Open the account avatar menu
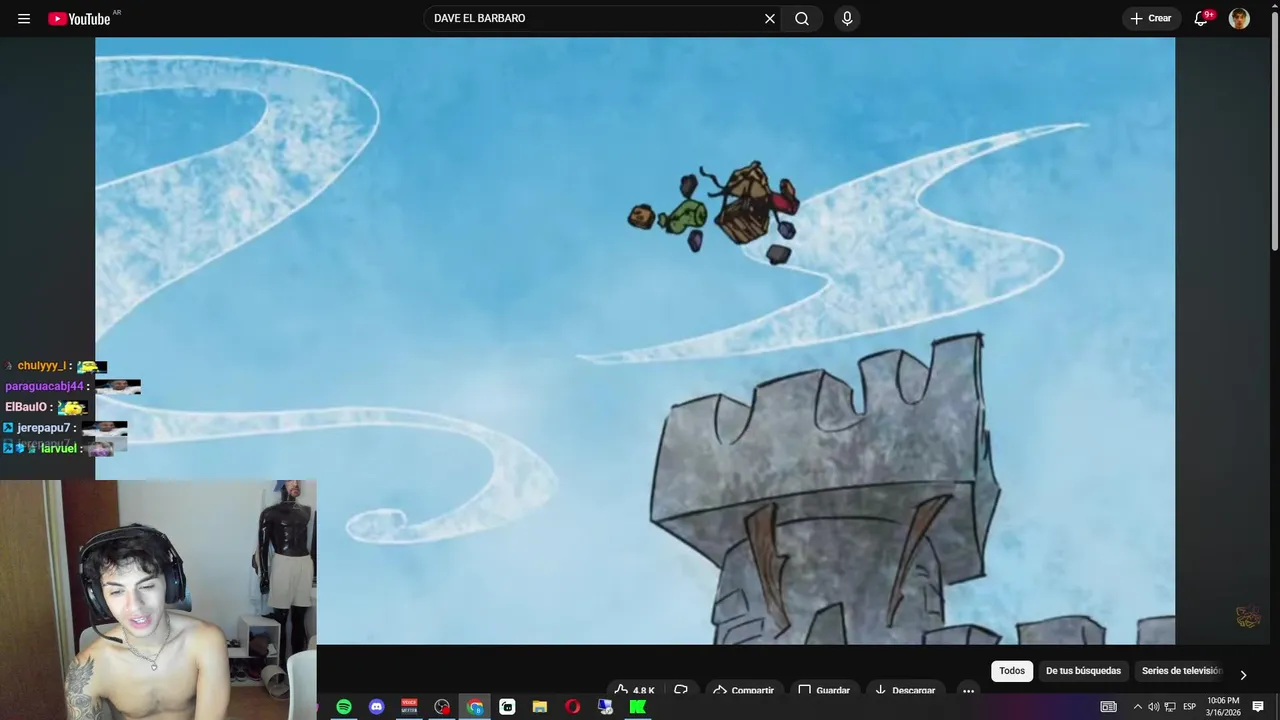 pyautogui.click(x=1239, y=19)
